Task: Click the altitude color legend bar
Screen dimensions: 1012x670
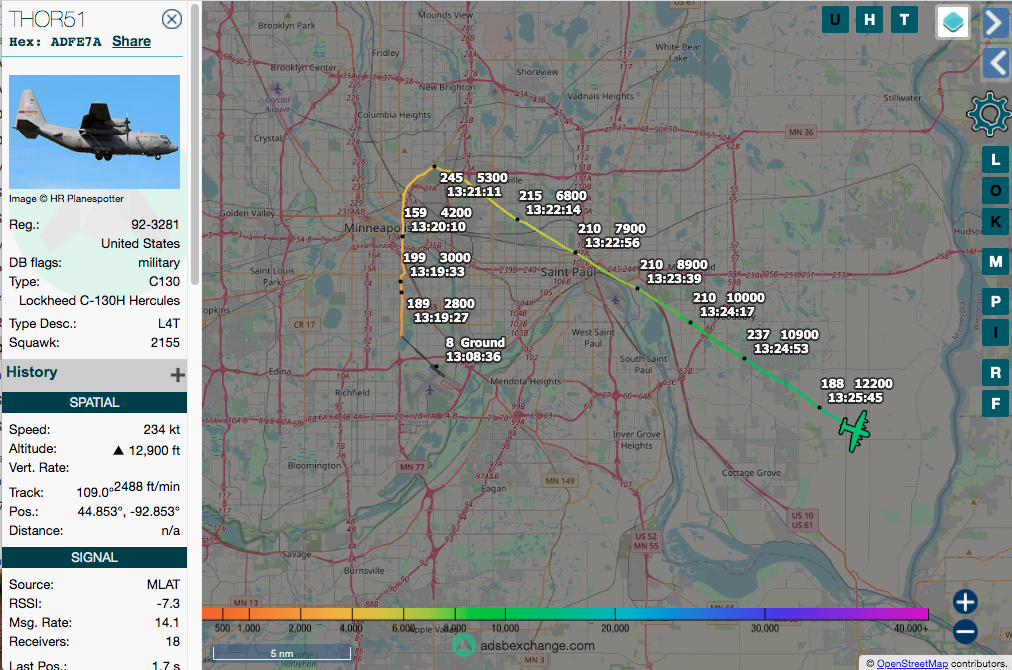Action: 565,614
